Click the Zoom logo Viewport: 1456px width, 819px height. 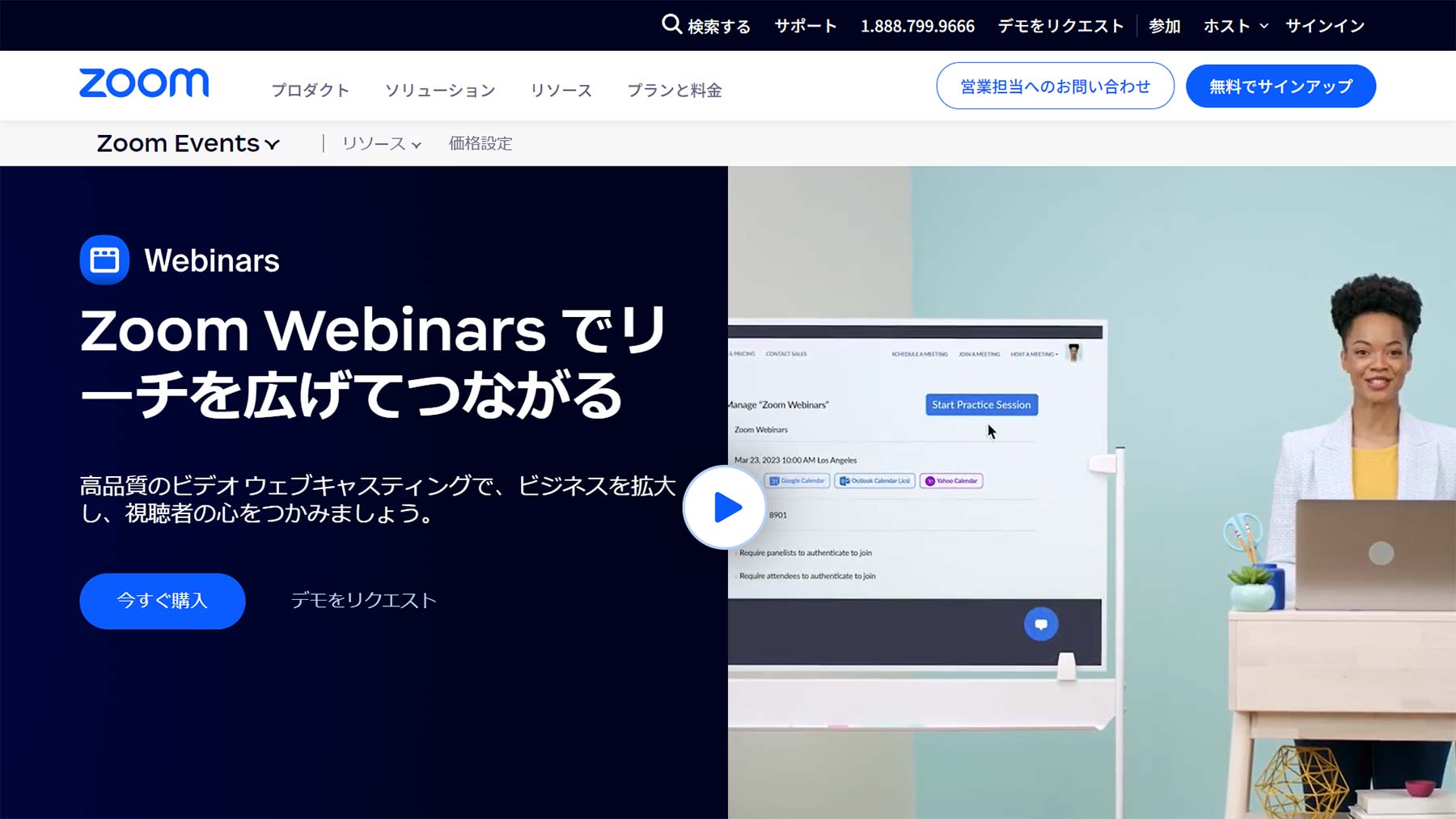pyautogui.click(x=144, y=83)
